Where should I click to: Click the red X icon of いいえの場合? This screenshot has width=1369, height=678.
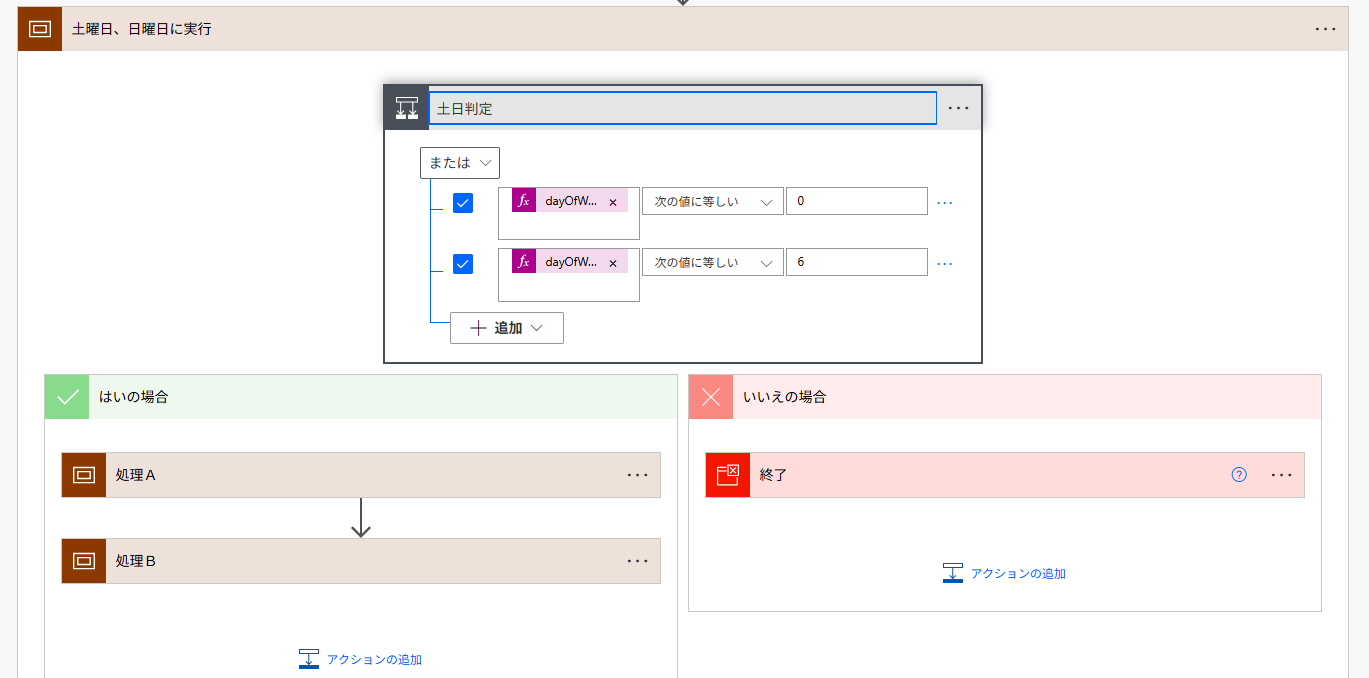coord(711,397)
